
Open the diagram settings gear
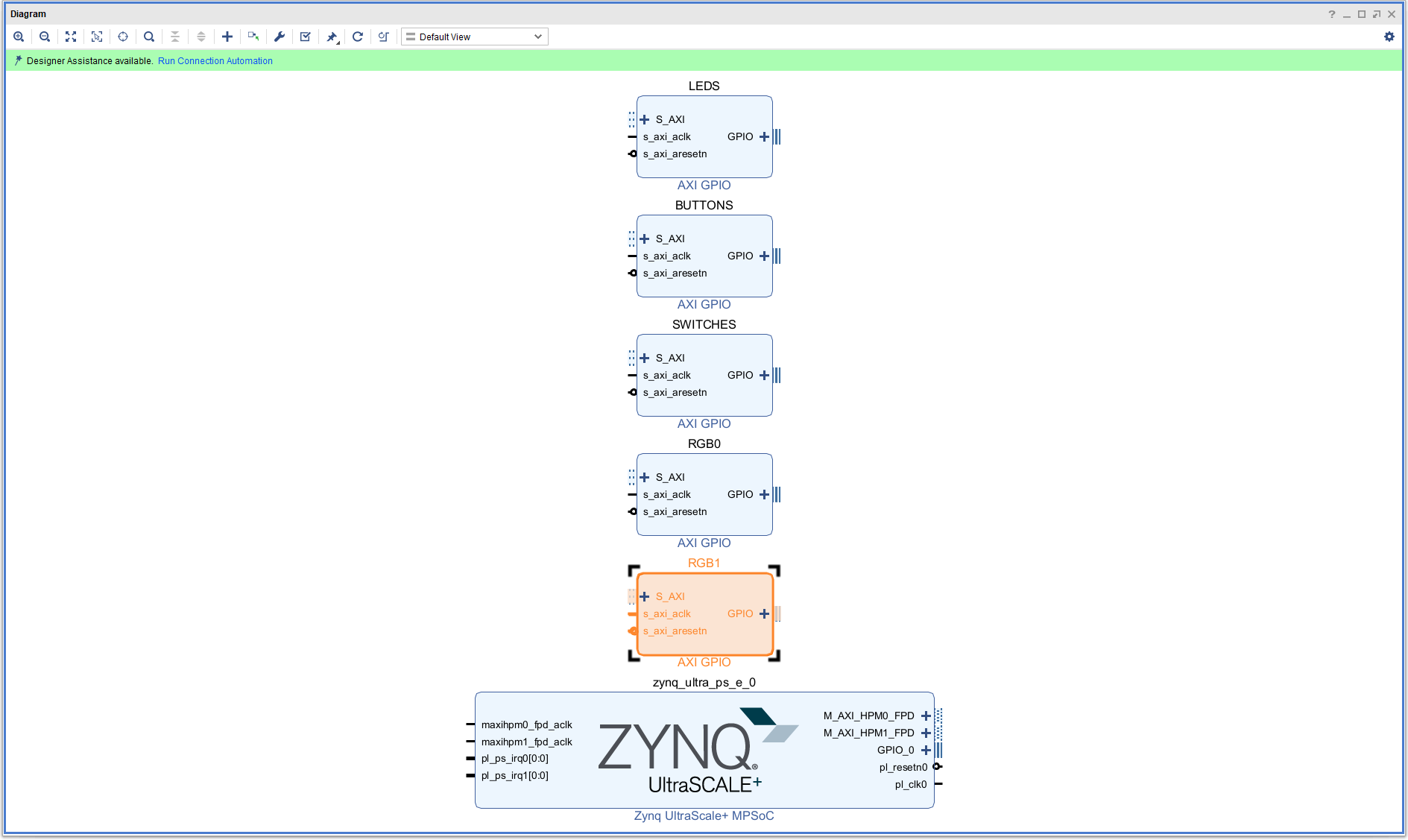[1389, 37]
